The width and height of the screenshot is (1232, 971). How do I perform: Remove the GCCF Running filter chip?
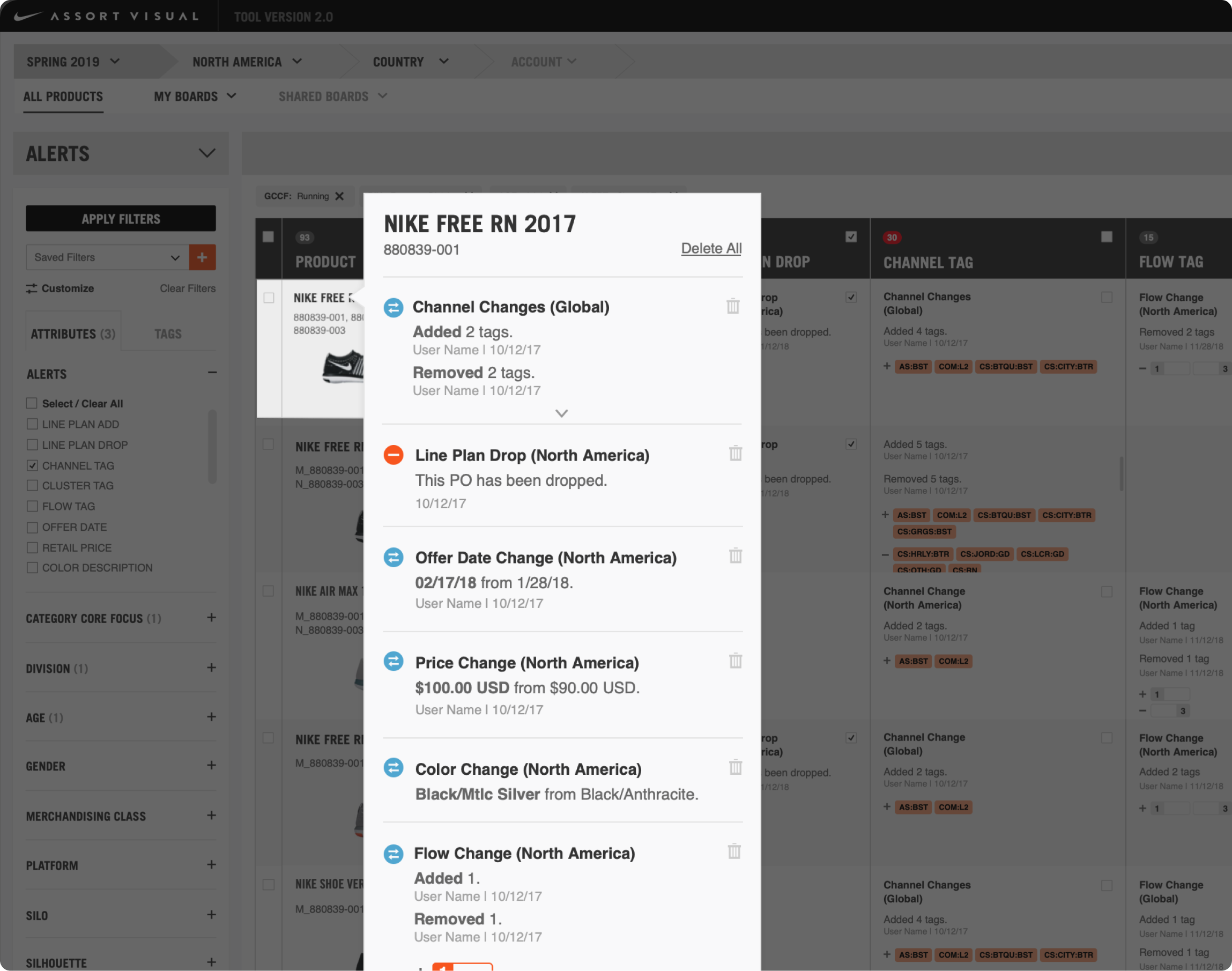coord(339,196)
